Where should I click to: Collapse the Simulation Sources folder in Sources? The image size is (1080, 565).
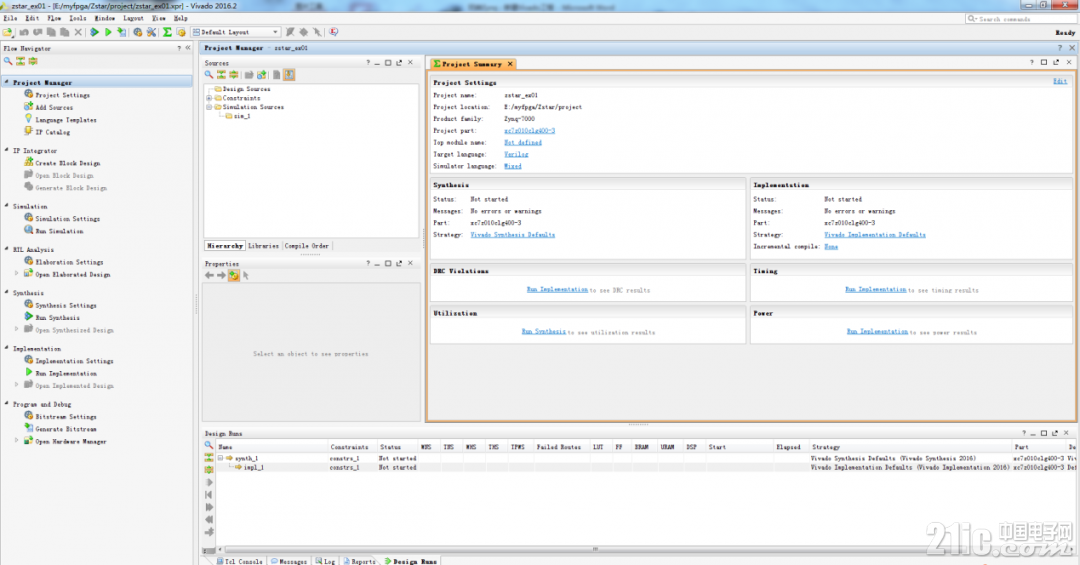pyautogui.click(x=209, y=107)
